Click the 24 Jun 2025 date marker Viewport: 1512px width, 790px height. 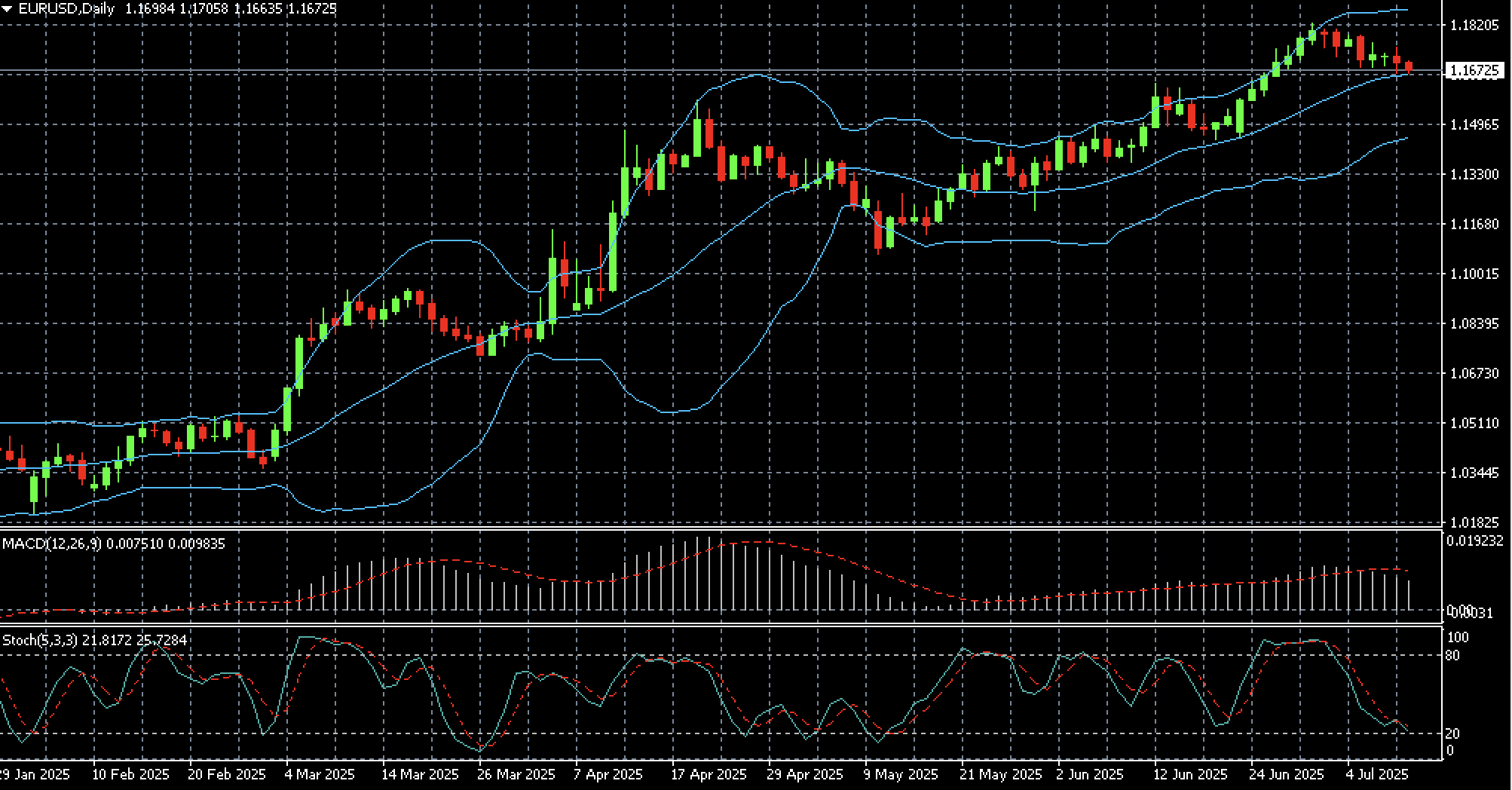point(1286,774)
